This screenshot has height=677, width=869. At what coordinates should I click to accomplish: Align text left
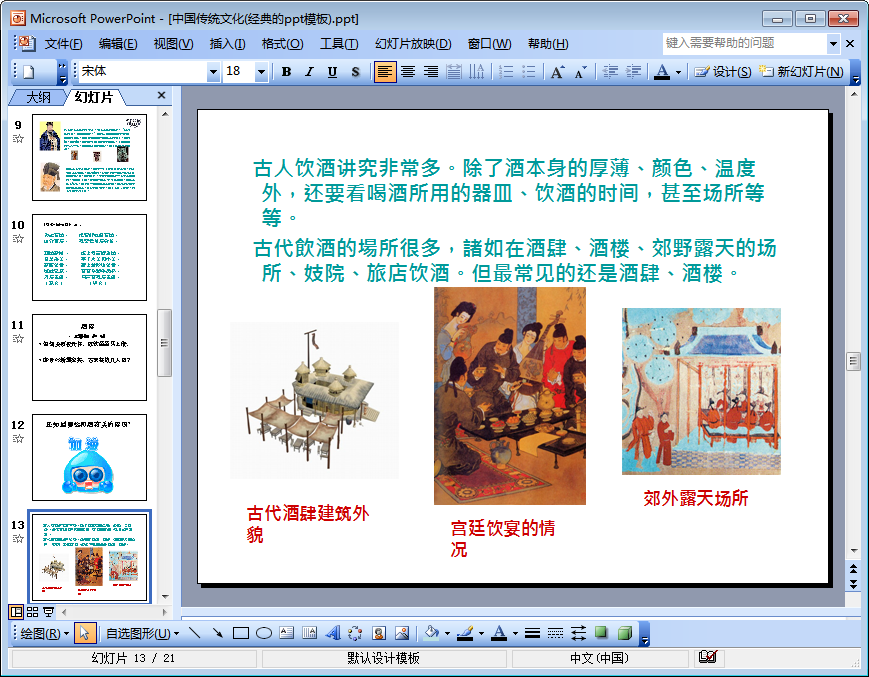coord(385,71)
